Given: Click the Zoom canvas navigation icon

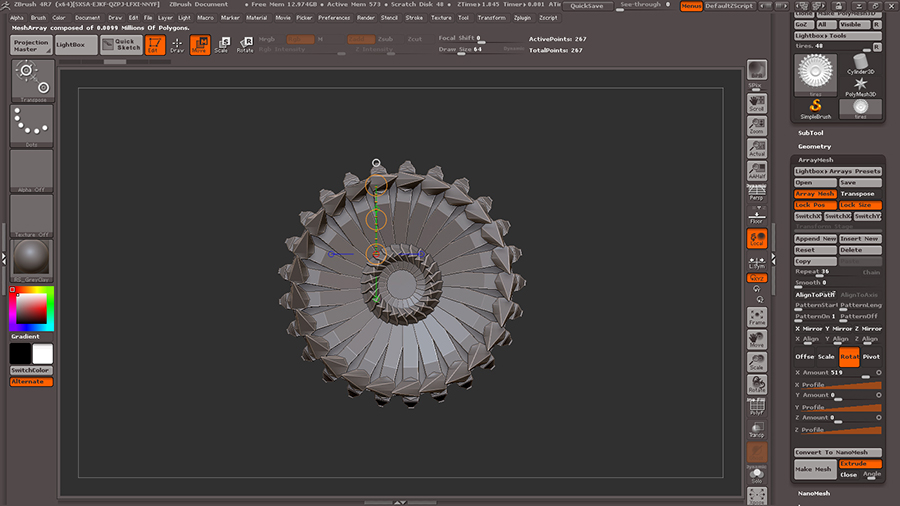Looking at the screenshot, I should (x=757, y=124).
